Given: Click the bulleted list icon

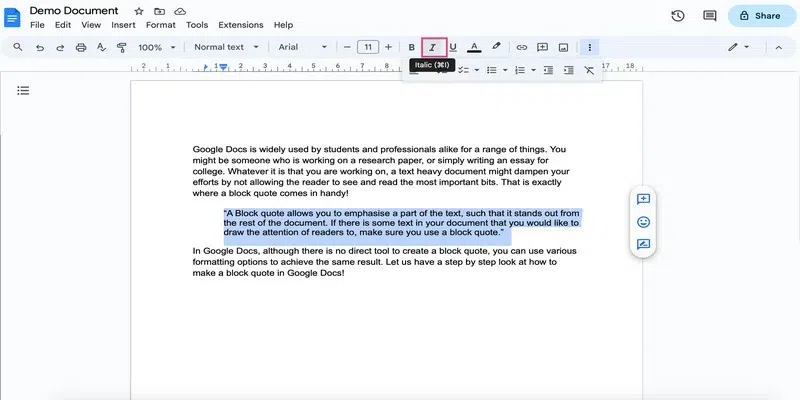Looking at the screenshot, I should 492,70.
